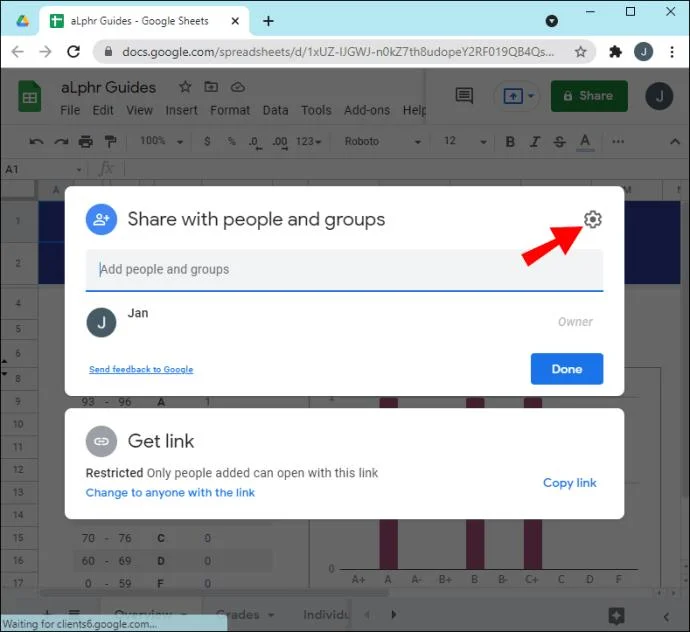Screen dimensions: 690x632
Task: Click the link icon beside Get link
Action: [101, 441]
